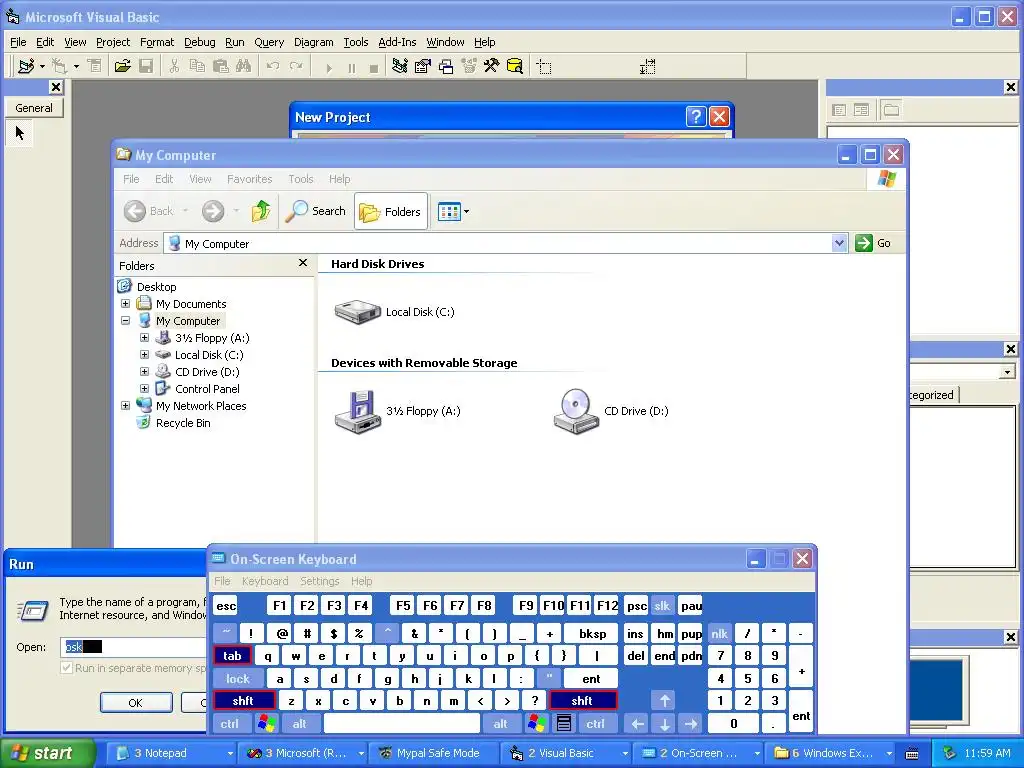Select the Pointer tool in the toolbox
1024x768 pixels.
point(20,133)
